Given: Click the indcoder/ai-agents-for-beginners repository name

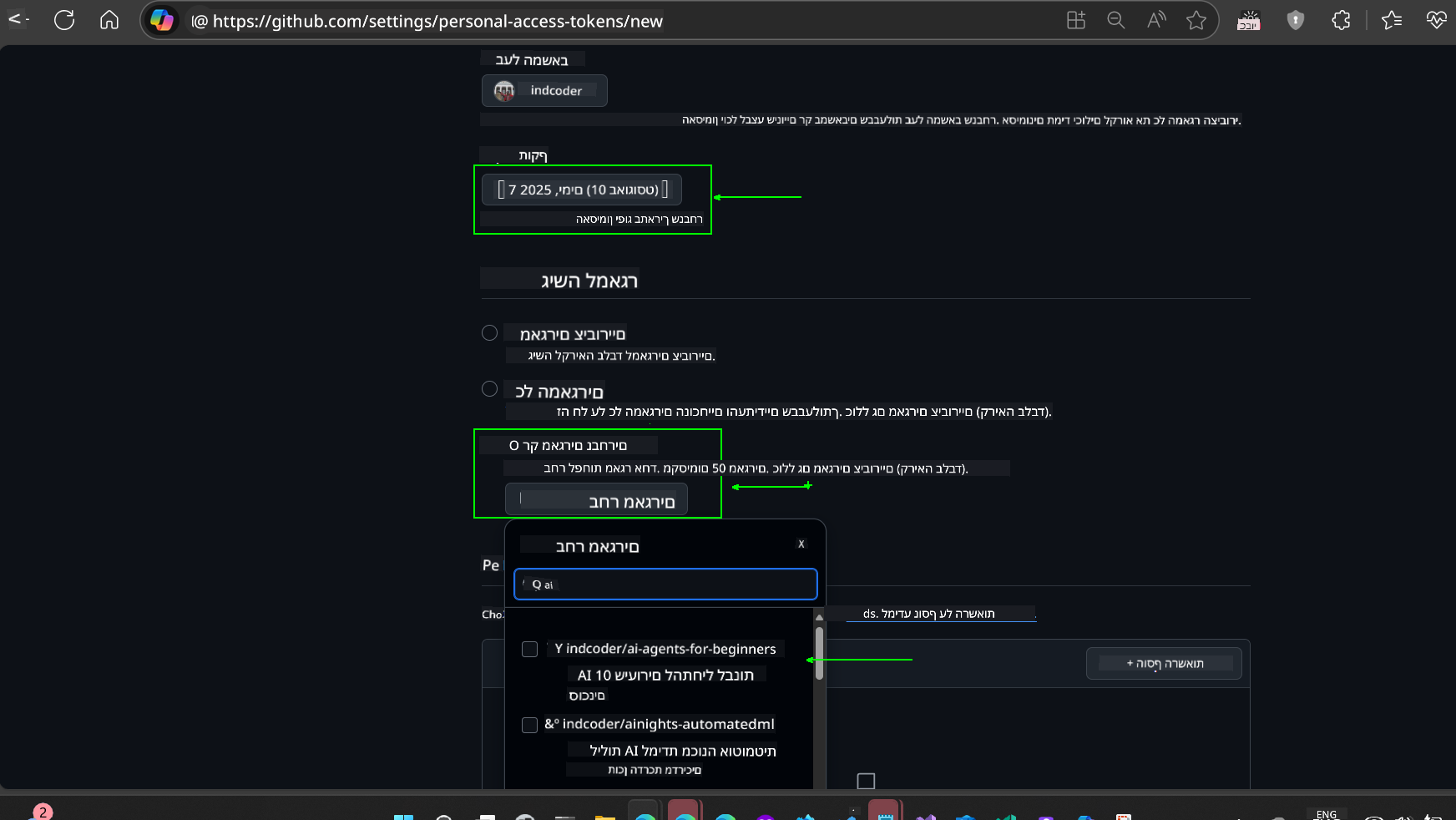Looking at the screenshot, I should coord(671,649).
